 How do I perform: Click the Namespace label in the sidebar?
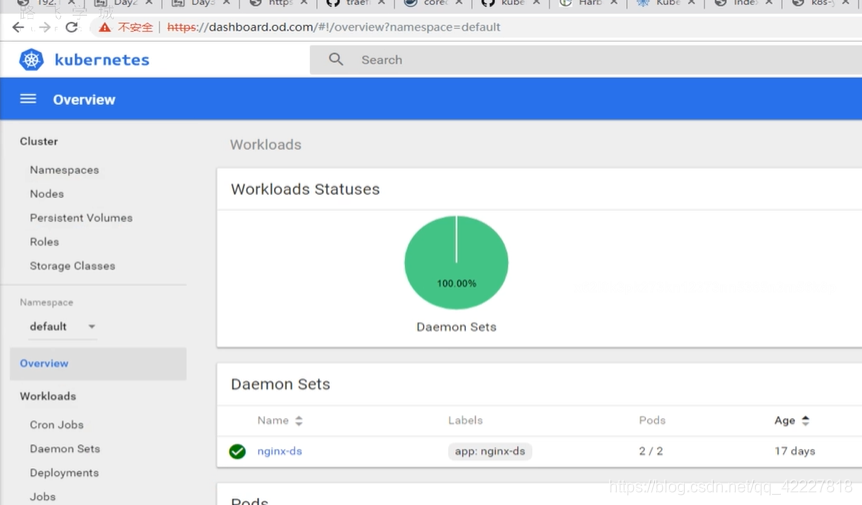tap(46, 302)
